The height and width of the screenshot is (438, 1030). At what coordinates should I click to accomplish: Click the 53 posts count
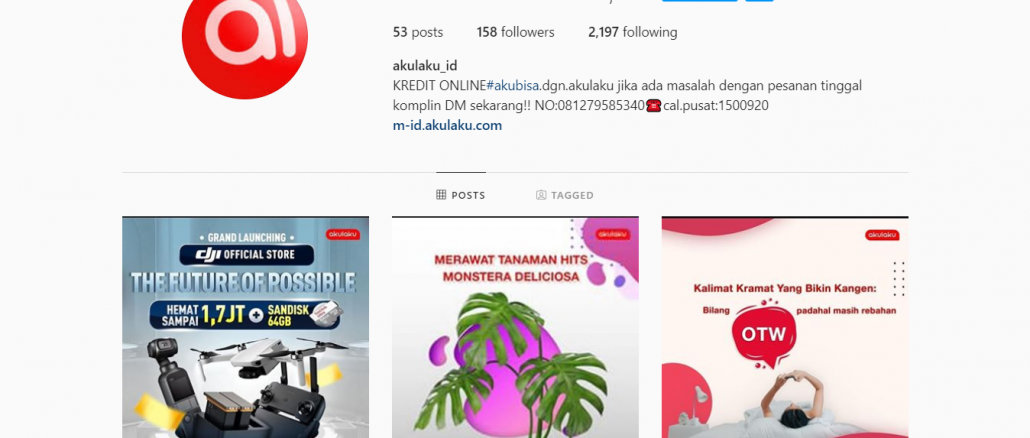(x=418, y=32)
